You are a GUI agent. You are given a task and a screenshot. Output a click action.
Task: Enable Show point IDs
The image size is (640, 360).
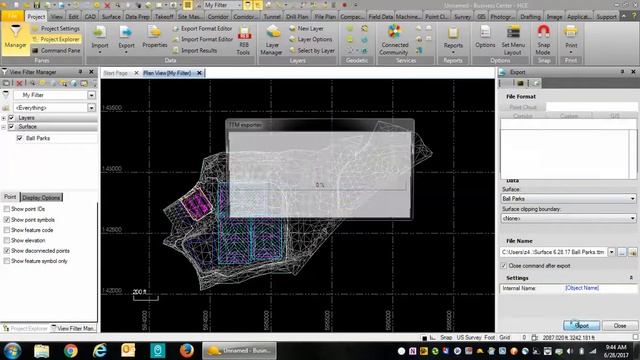tap(7, 209)
